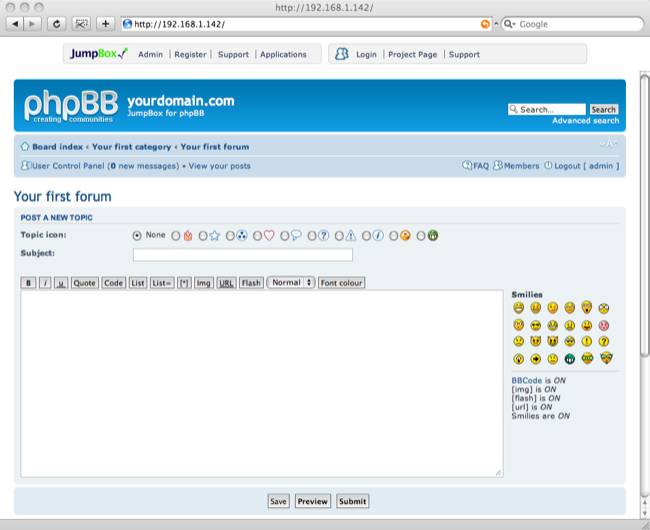
Task: Insert the light bulb idea smiley
Action: [x=518, y=359]
